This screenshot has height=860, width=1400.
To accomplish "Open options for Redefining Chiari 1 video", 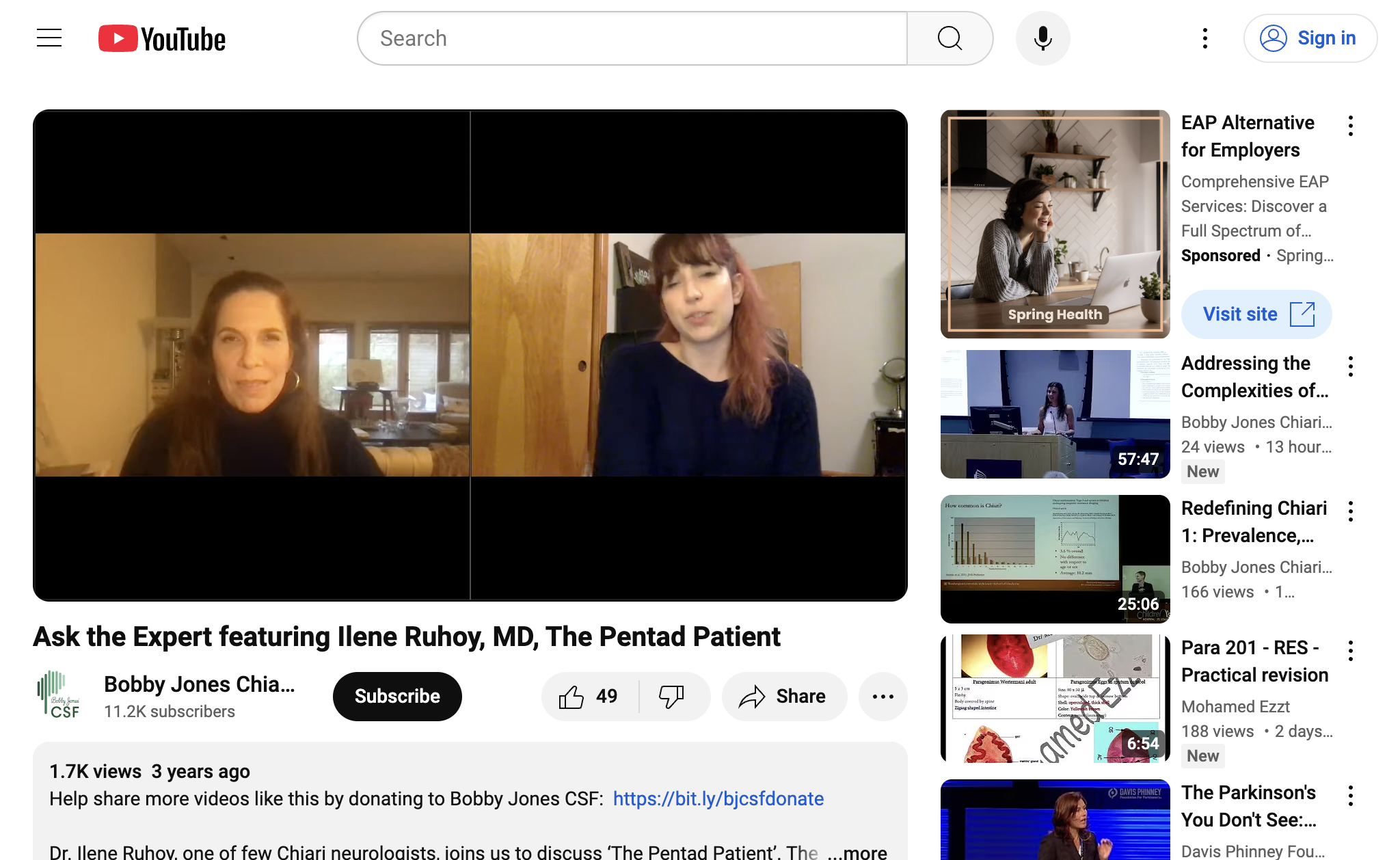I will point(1350,511).
